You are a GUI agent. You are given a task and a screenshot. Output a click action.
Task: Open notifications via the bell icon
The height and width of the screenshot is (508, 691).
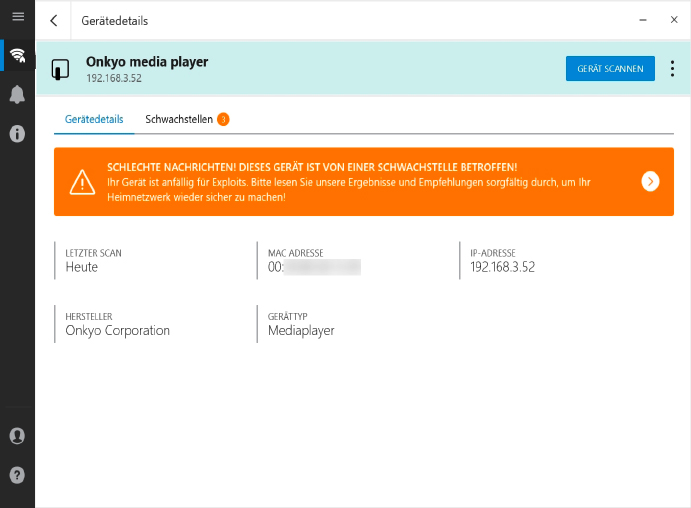tap(17, 94)
